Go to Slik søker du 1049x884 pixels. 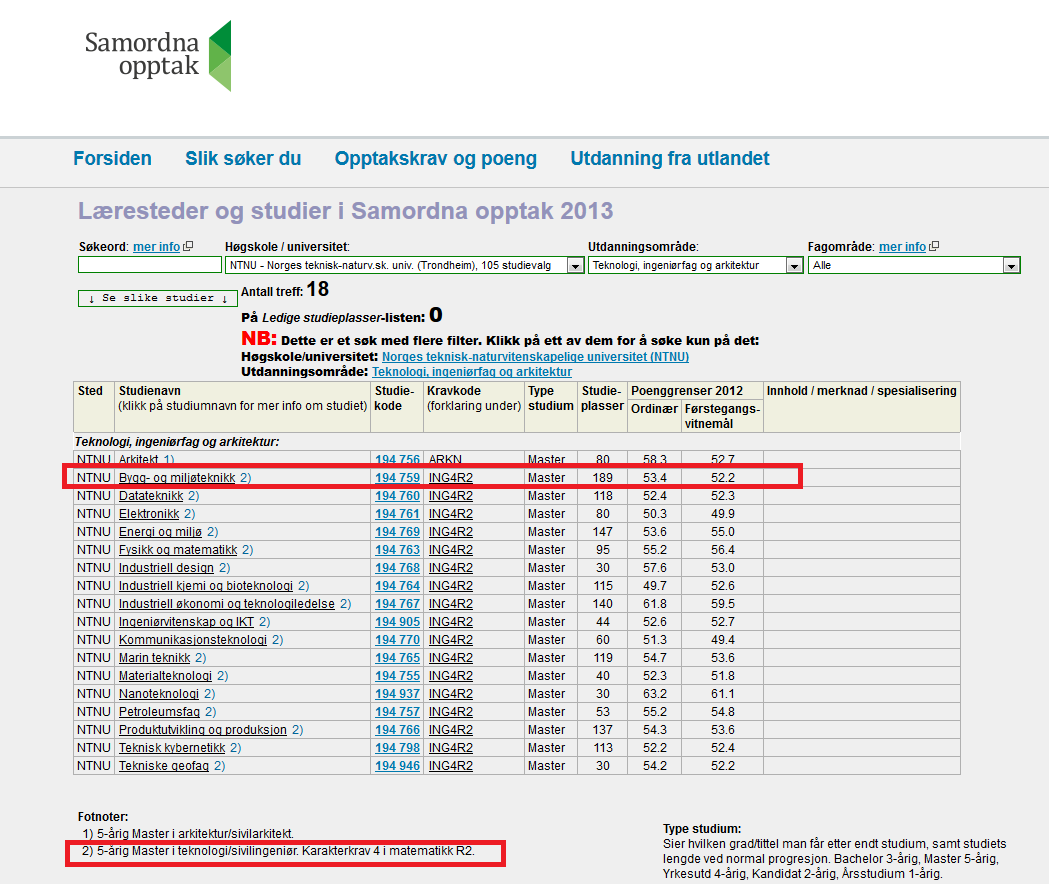click(243, 159)
